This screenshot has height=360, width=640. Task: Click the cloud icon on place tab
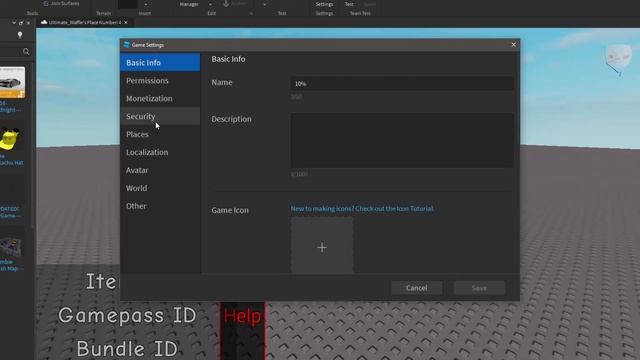44,22
